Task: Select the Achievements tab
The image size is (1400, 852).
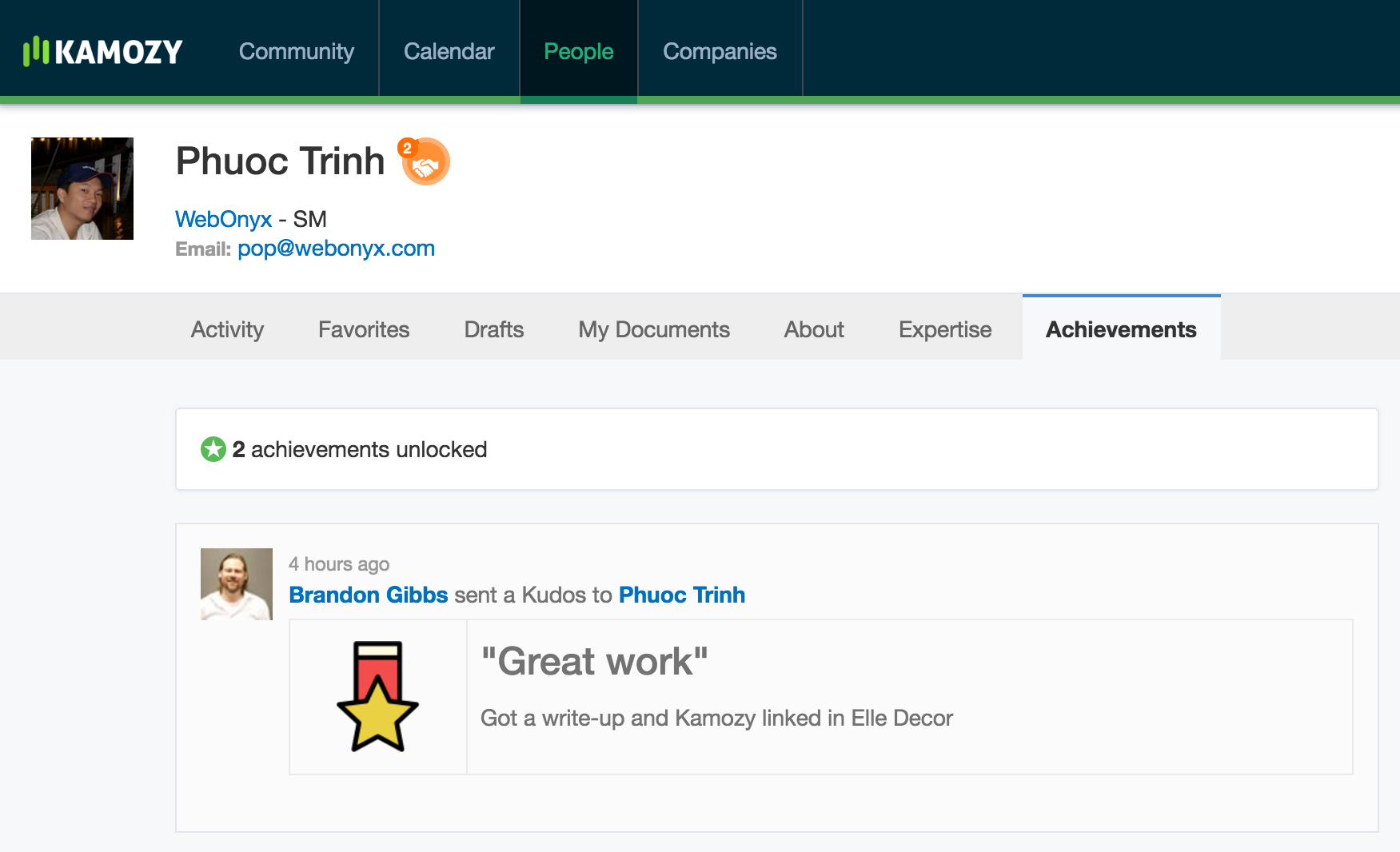Action: click(x=1121, y=328)
